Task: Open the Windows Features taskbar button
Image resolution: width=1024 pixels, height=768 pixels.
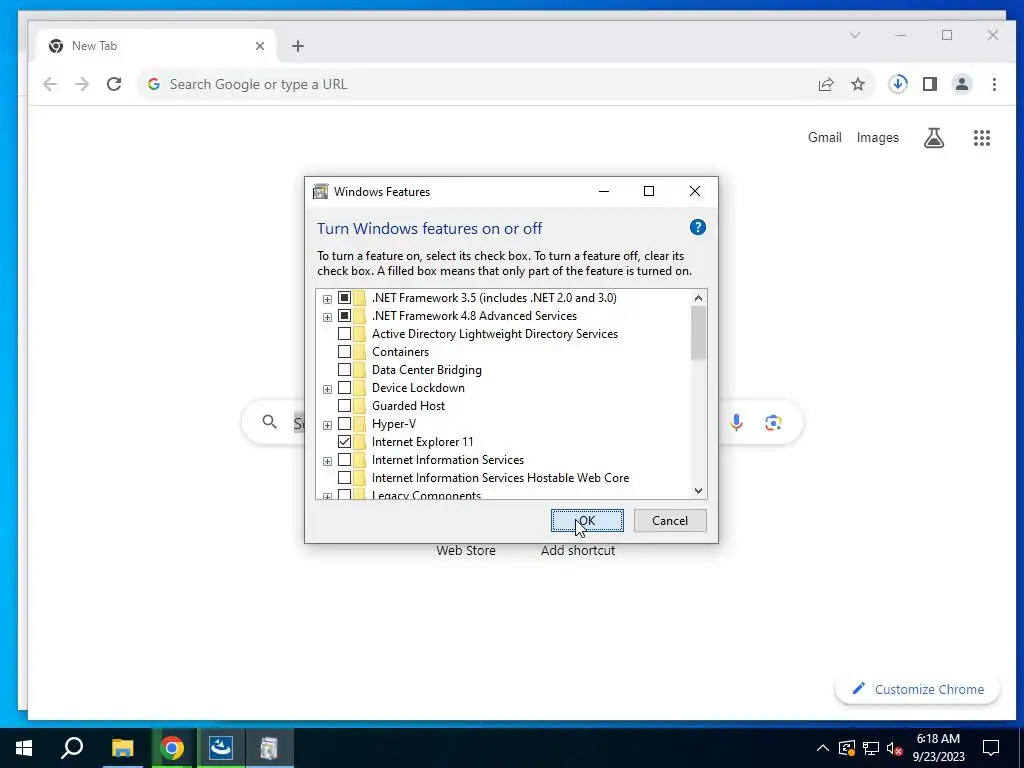Action: [269, 748]
